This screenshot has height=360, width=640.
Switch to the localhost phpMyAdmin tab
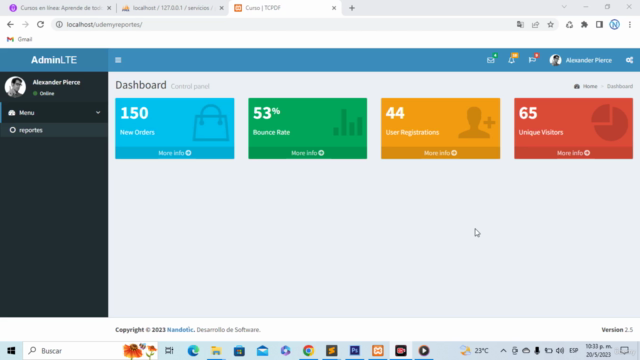tap(172, 8)
